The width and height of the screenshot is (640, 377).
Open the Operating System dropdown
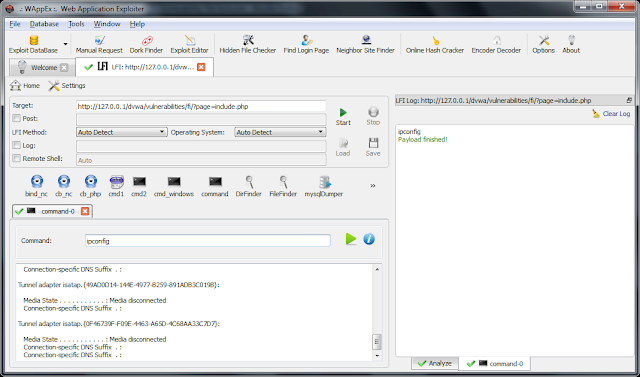[280, 132]
